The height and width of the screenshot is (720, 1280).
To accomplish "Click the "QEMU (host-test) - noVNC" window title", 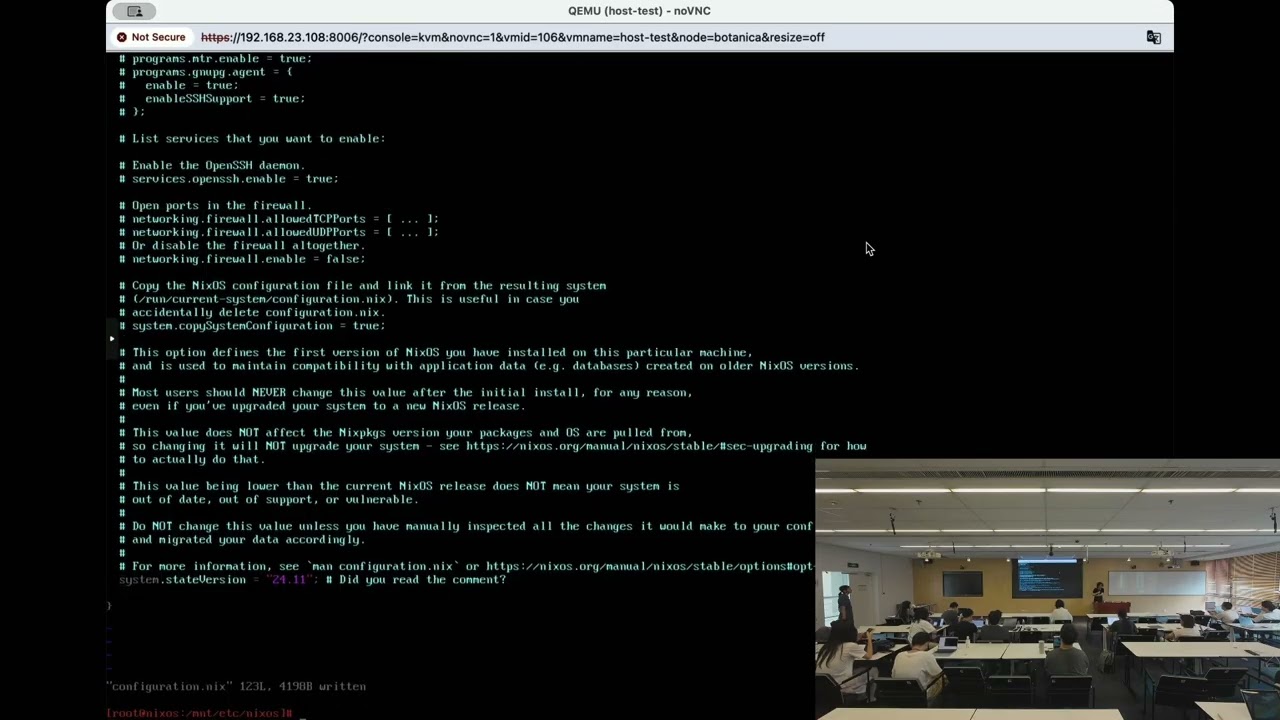I will pyautogui.click(x=639, y=11).
